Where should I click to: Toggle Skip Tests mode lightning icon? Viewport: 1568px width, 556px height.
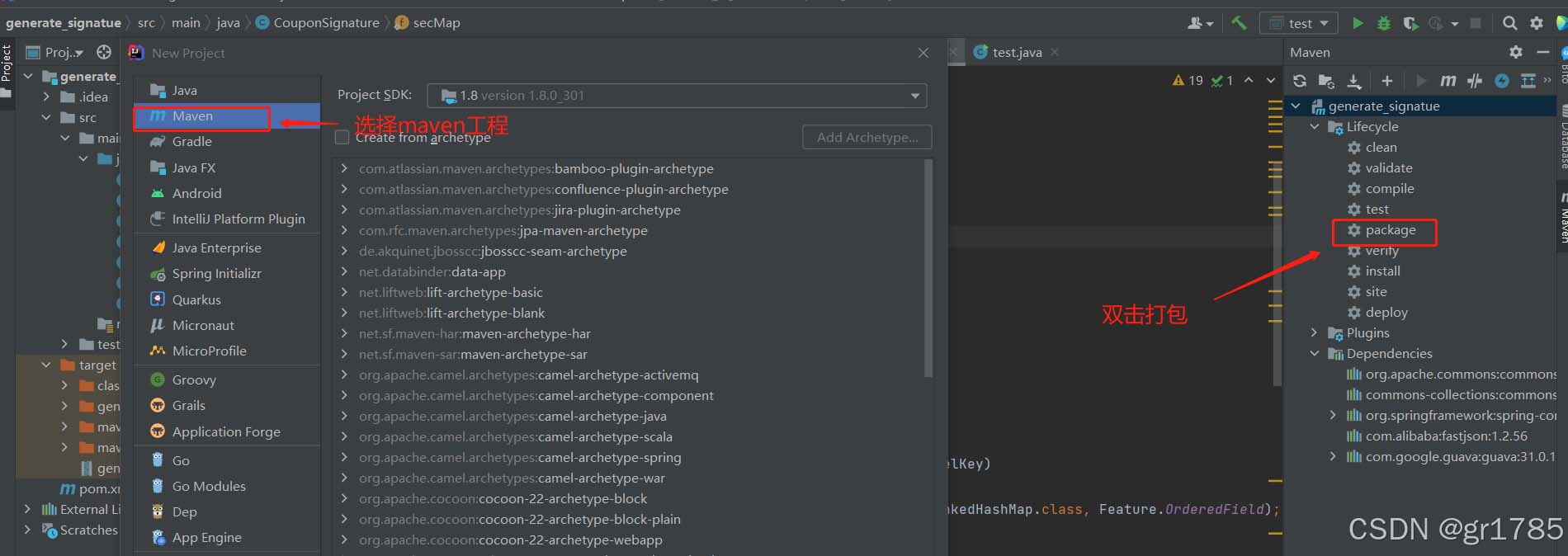coord(1502,81)
